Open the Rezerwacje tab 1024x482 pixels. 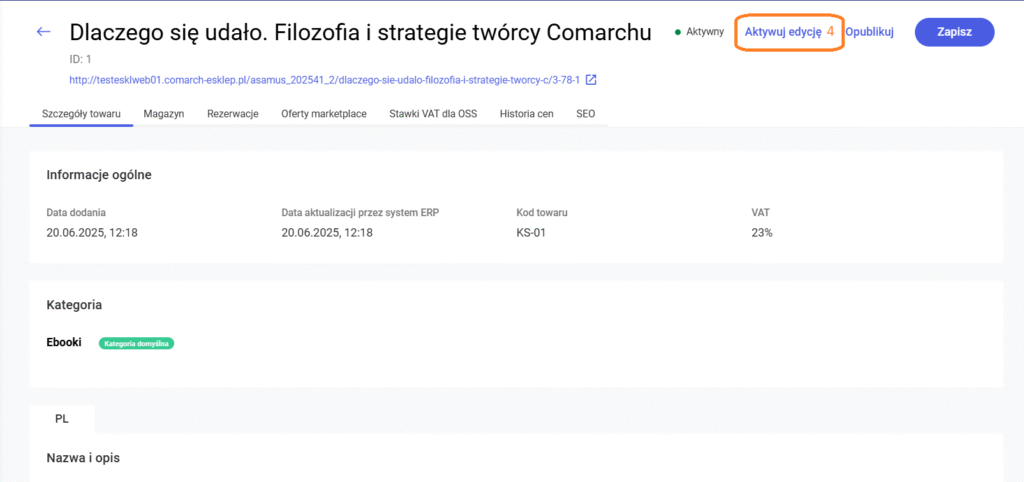pyautogui.click(x=232, y=114)
